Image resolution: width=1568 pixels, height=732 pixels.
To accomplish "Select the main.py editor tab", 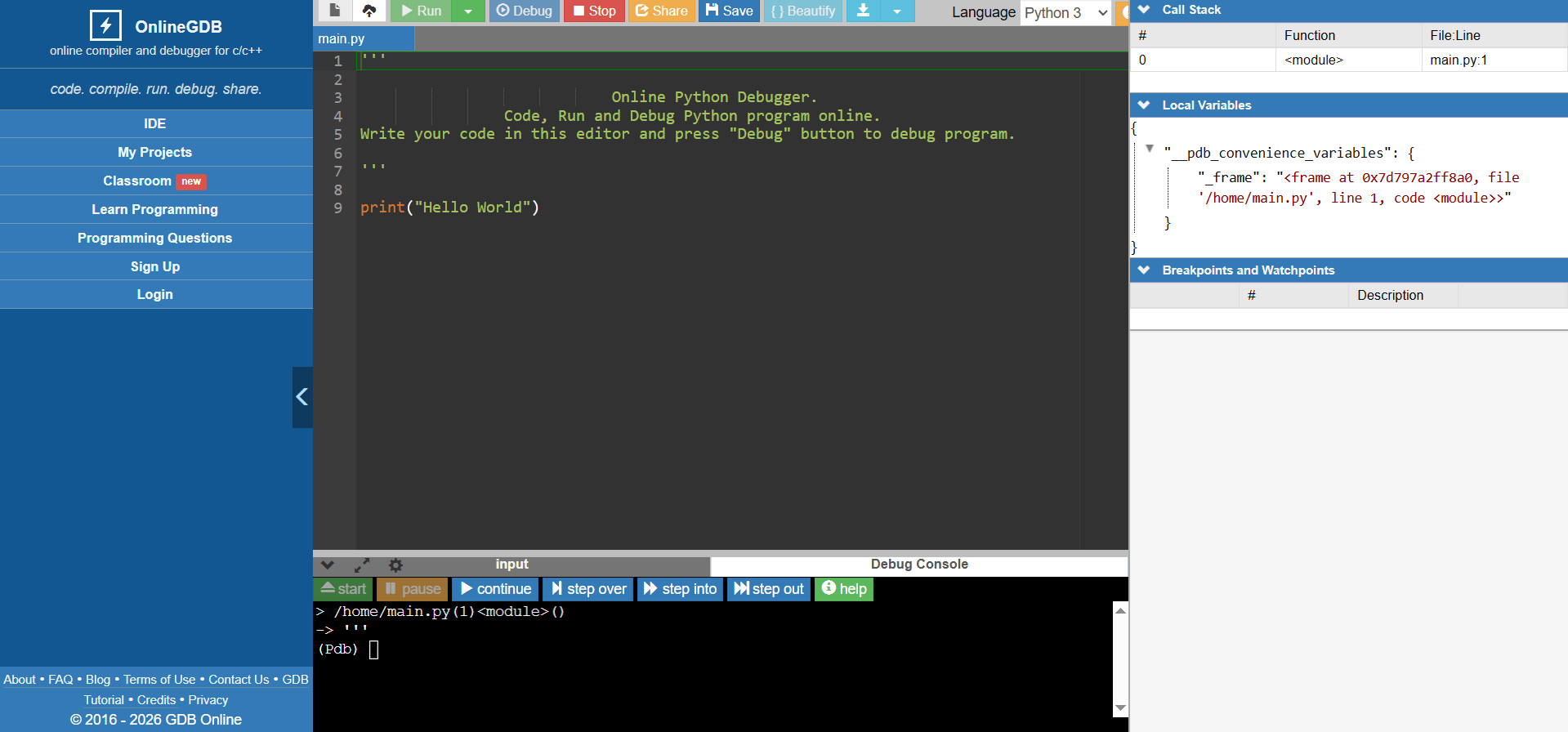I will (x=364, y=38).
